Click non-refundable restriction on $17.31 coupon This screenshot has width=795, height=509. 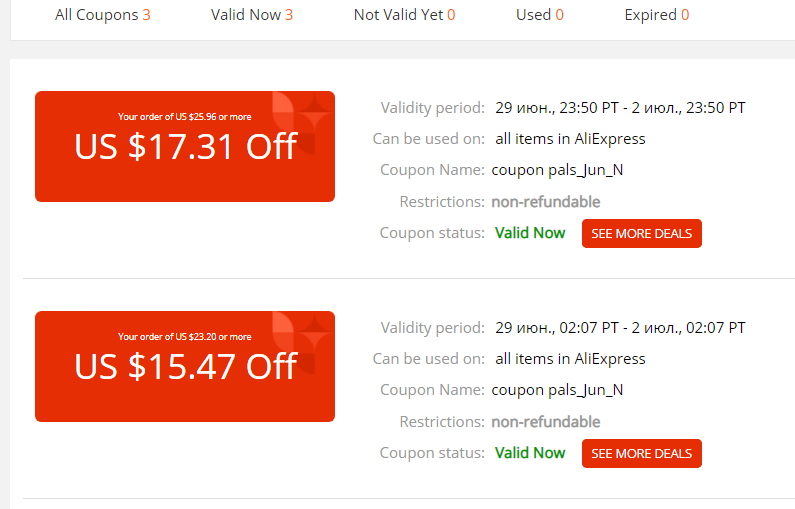click(546, 202)
